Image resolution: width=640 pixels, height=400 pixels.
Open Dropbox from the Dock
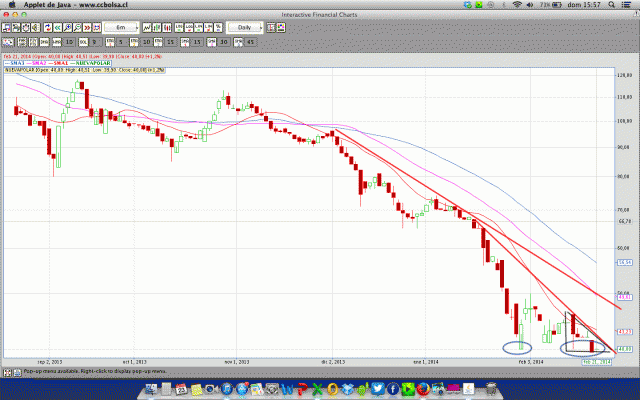(x=347, y=389)
